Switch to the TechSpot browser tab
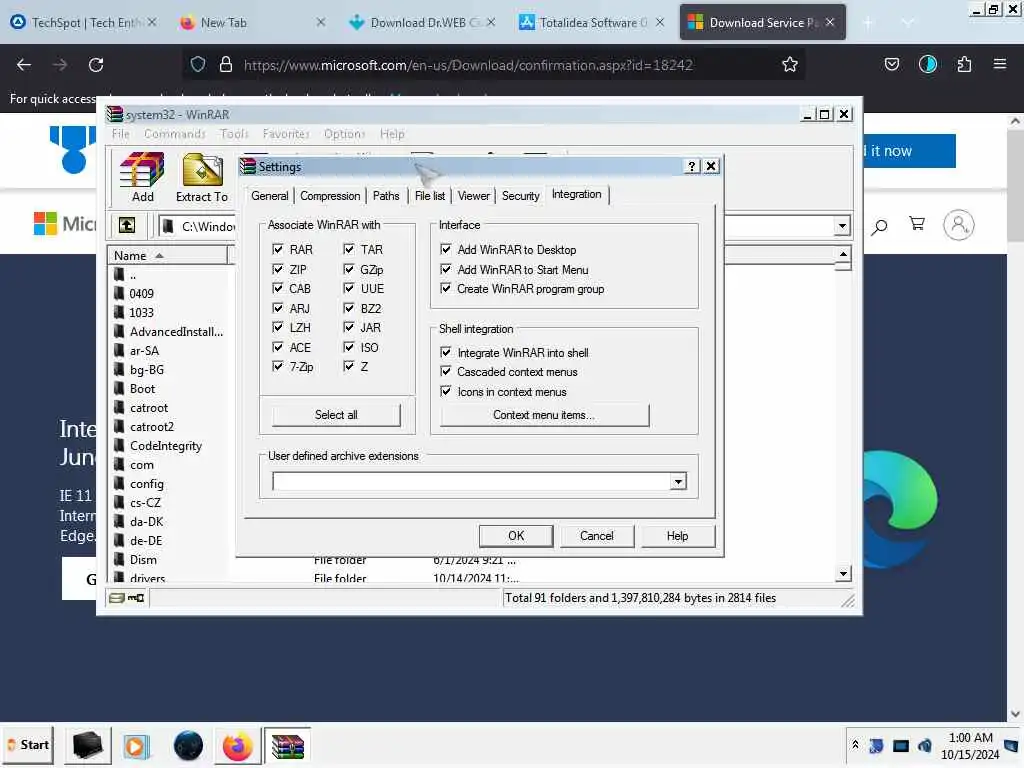1024x768 pixels. 84,22
